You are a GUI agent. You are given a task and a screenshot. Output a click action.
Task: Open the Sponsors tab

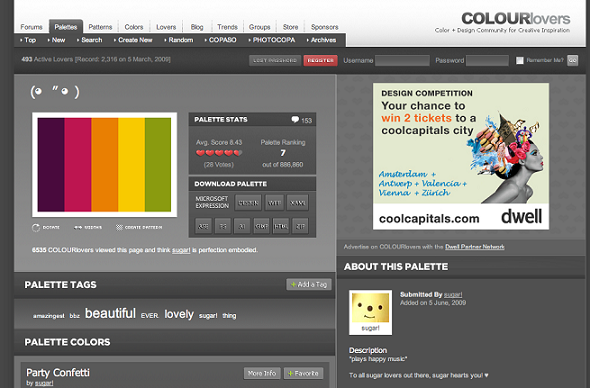point(324,27)
